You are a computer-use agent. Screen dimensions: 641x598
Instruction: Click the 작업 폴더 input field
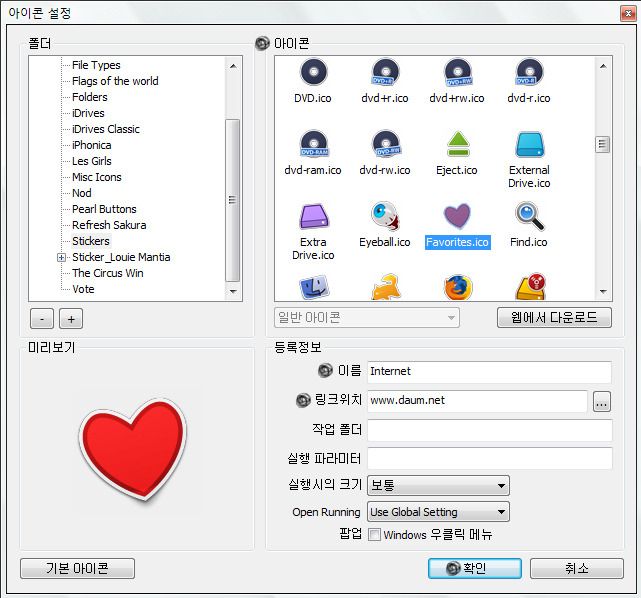click(489, 430)
